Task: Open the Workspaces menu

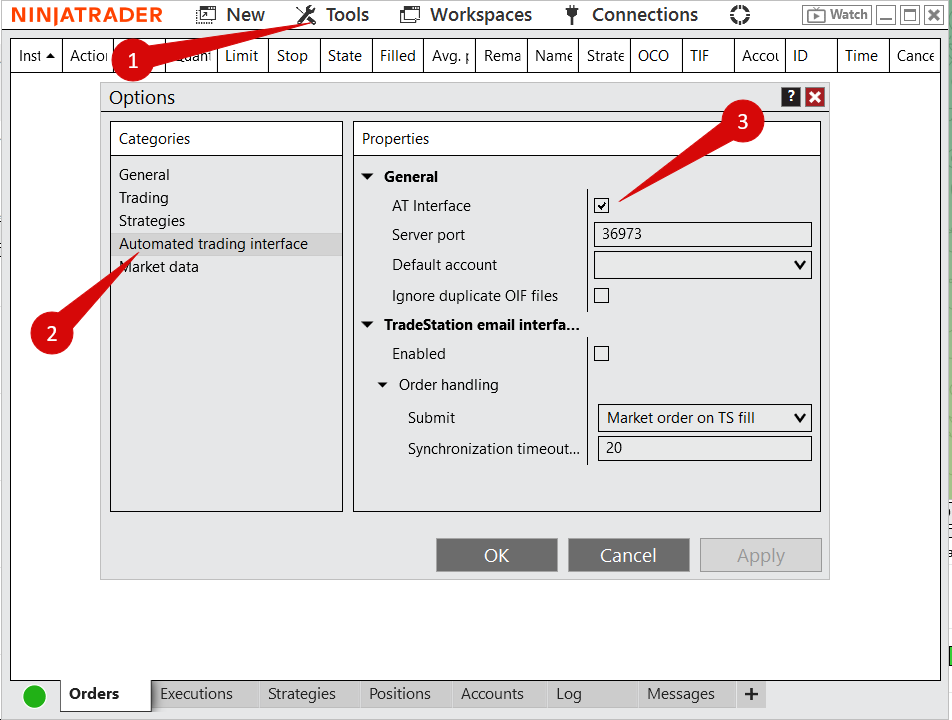Action: coord(480,15)
